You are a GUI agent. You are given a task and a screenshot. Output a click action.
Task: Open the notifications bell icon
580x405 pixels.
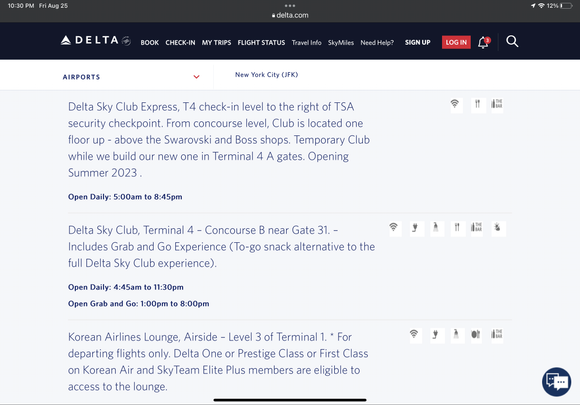pyautogui.click(x=484, y=42)
